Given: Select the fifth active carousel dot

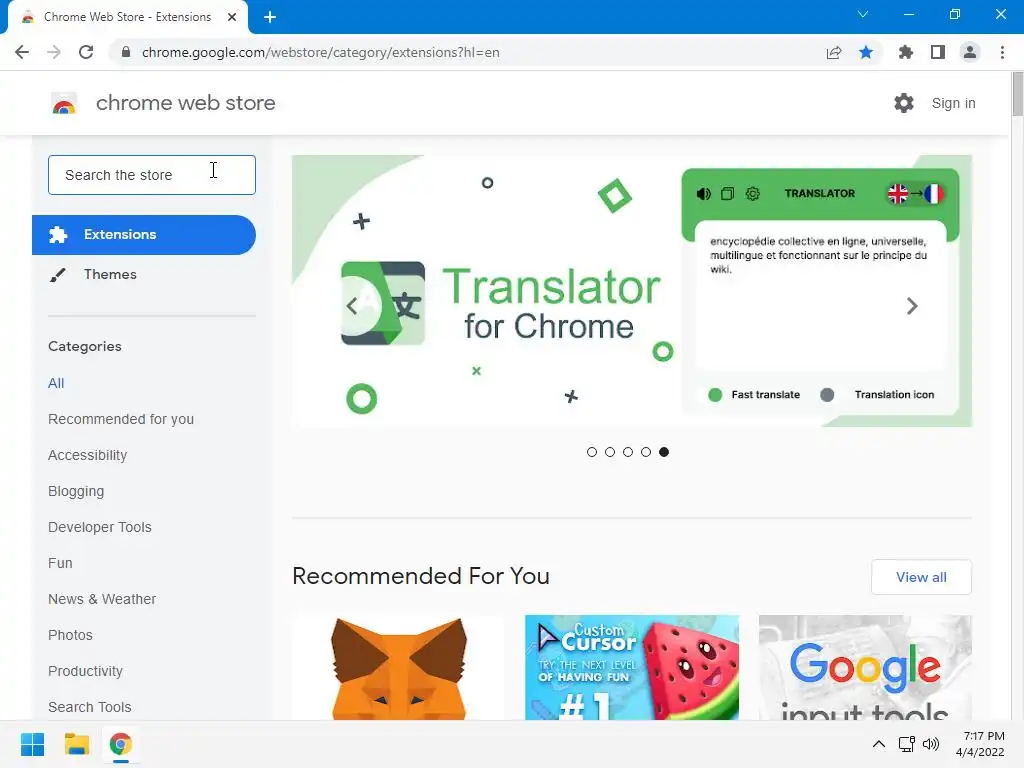Looking at the screenshot, I should click(664, 452).
